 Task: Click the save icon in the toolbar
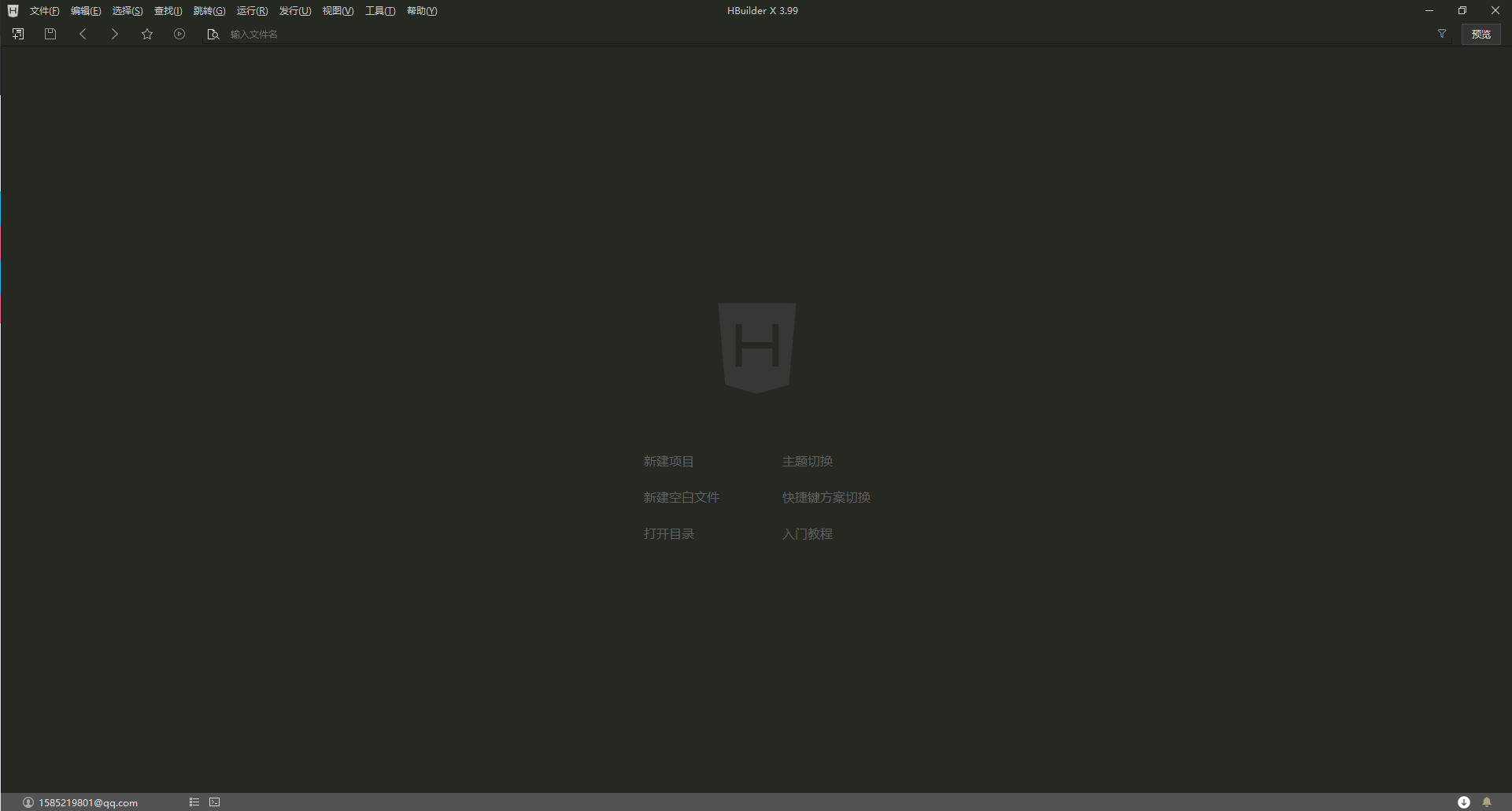click(50, 34)
